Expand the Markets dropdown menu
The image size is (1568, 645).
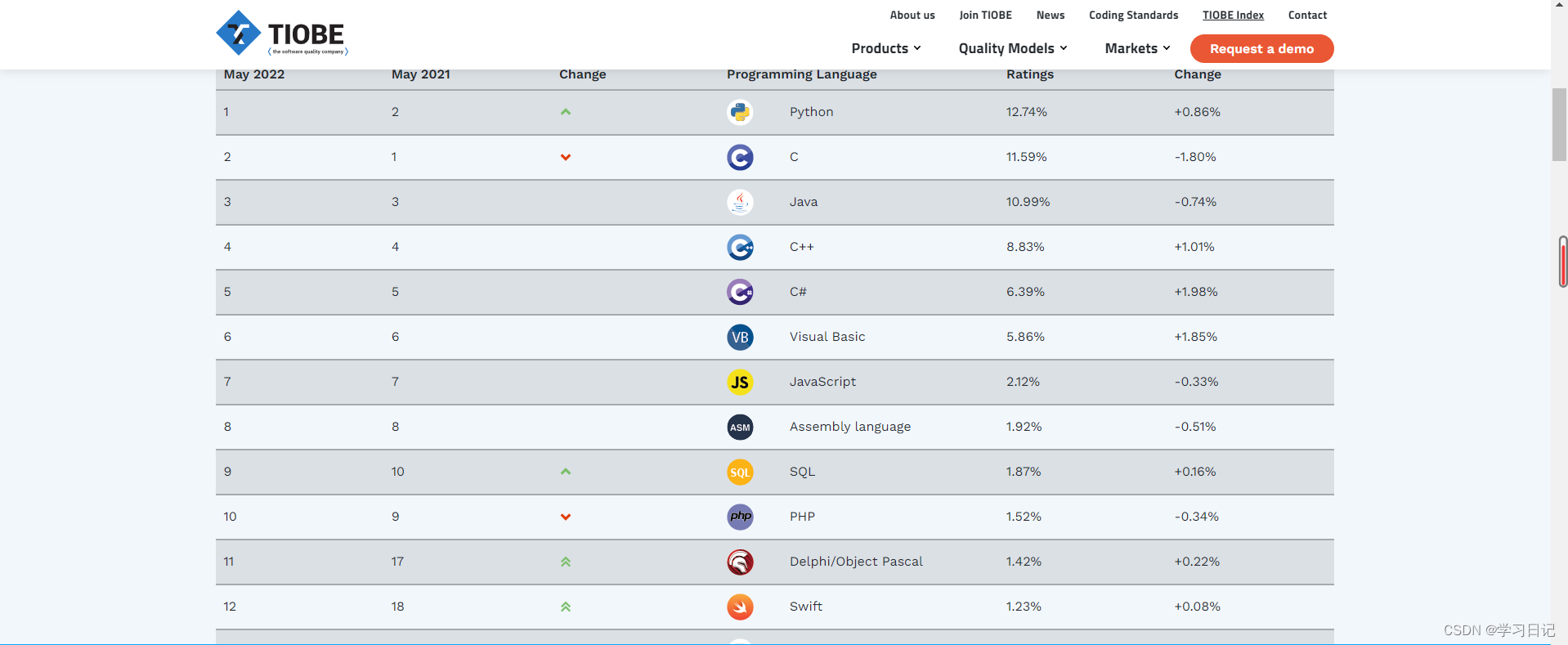pos(1137,48)
